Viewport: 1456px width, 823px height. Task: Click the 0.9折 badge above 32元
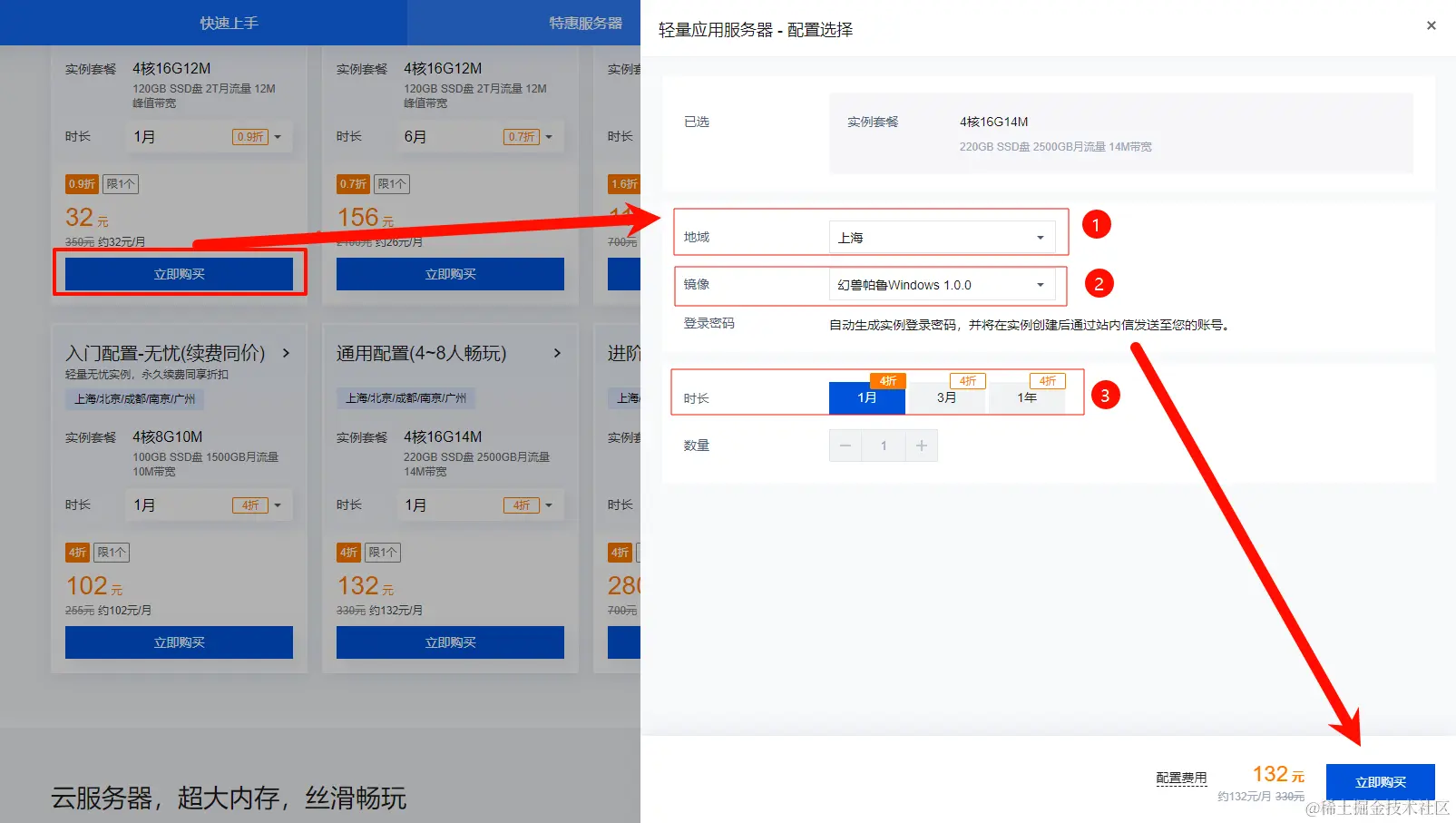pyautogui.click(x=82, y=184)
